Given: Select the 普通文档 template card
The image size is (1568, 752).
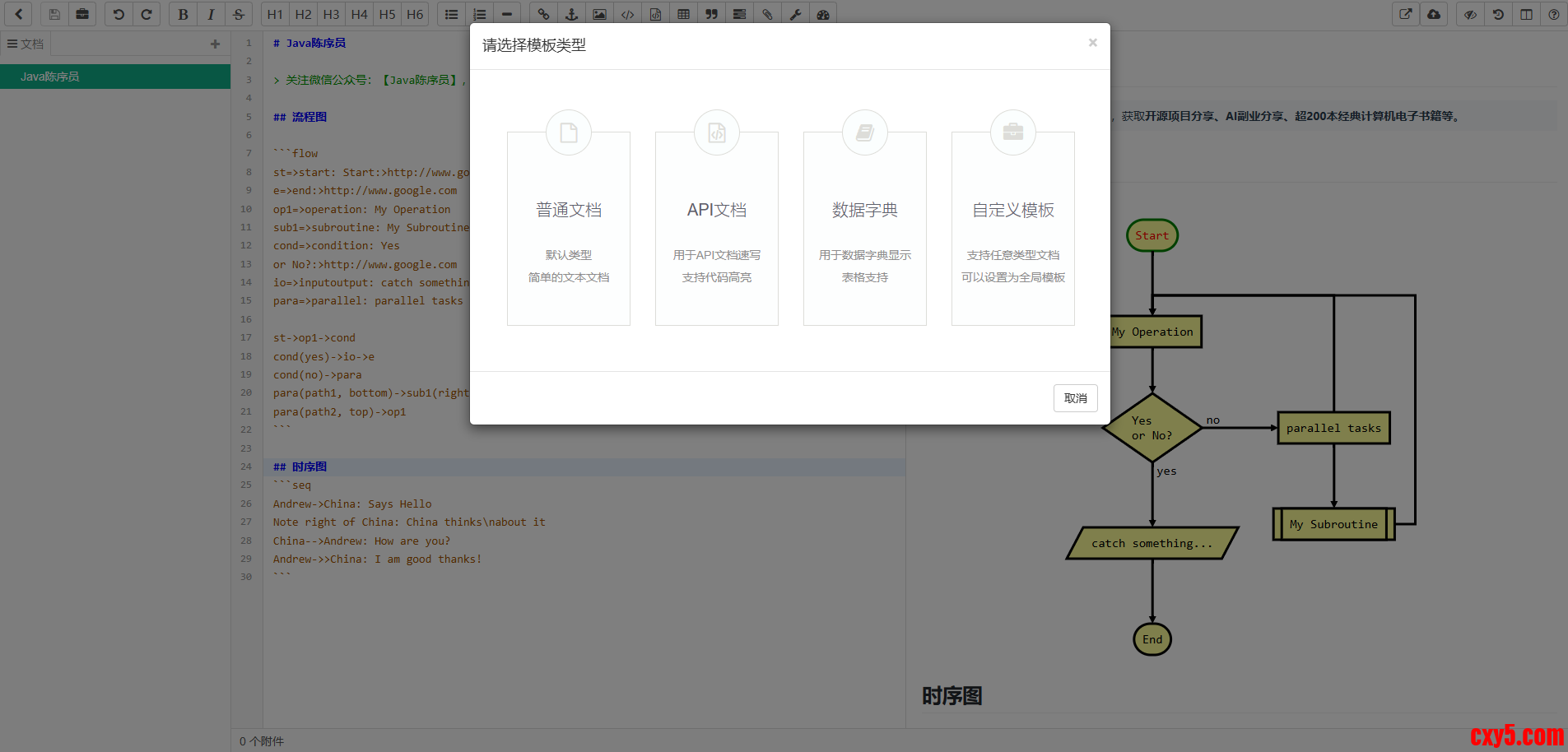Looking at the screenshot, I should coord(569,228).
